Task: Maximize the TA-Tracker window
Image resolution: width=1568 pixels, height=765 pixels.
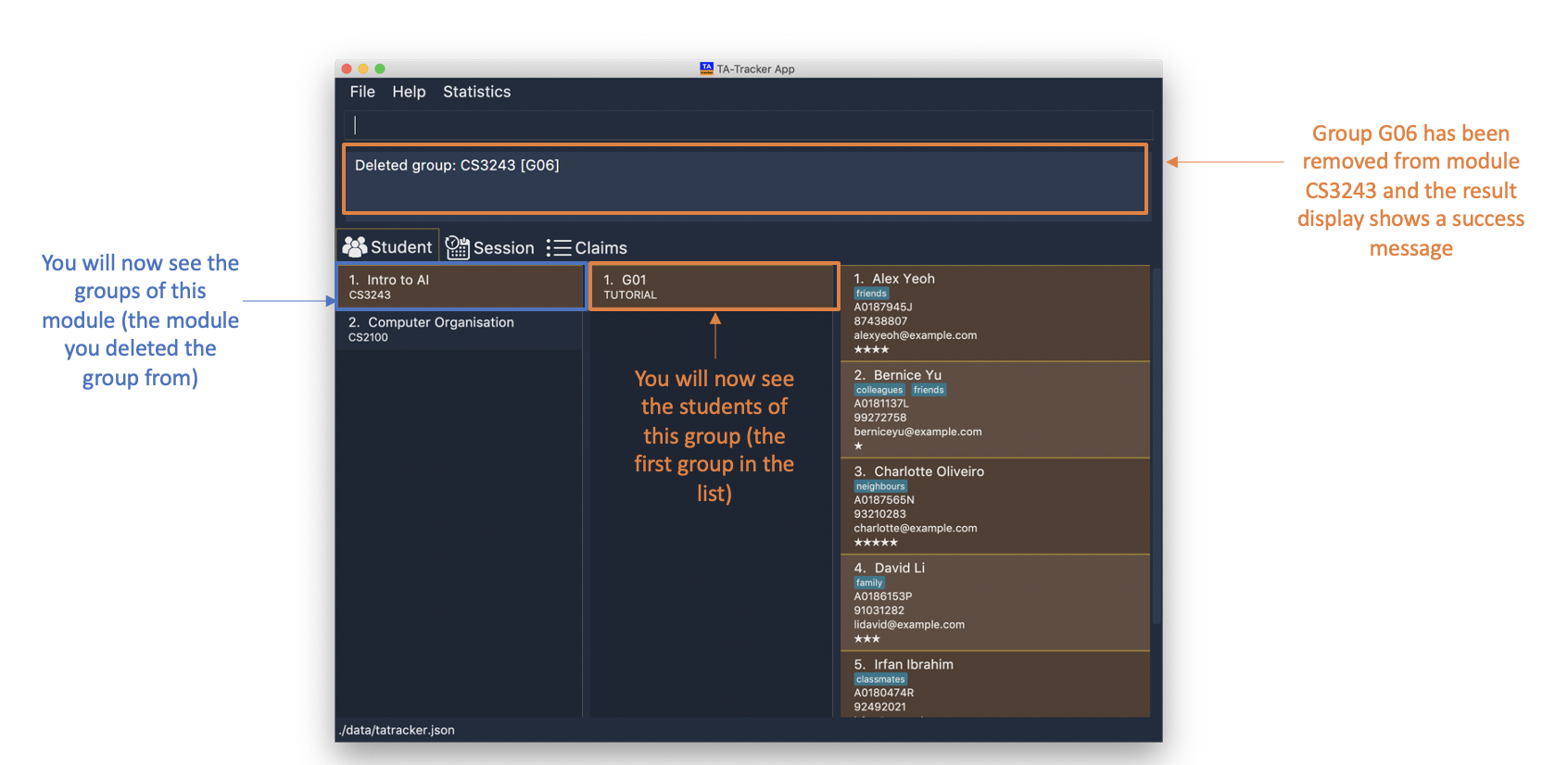Action: [x=380, y=69]
